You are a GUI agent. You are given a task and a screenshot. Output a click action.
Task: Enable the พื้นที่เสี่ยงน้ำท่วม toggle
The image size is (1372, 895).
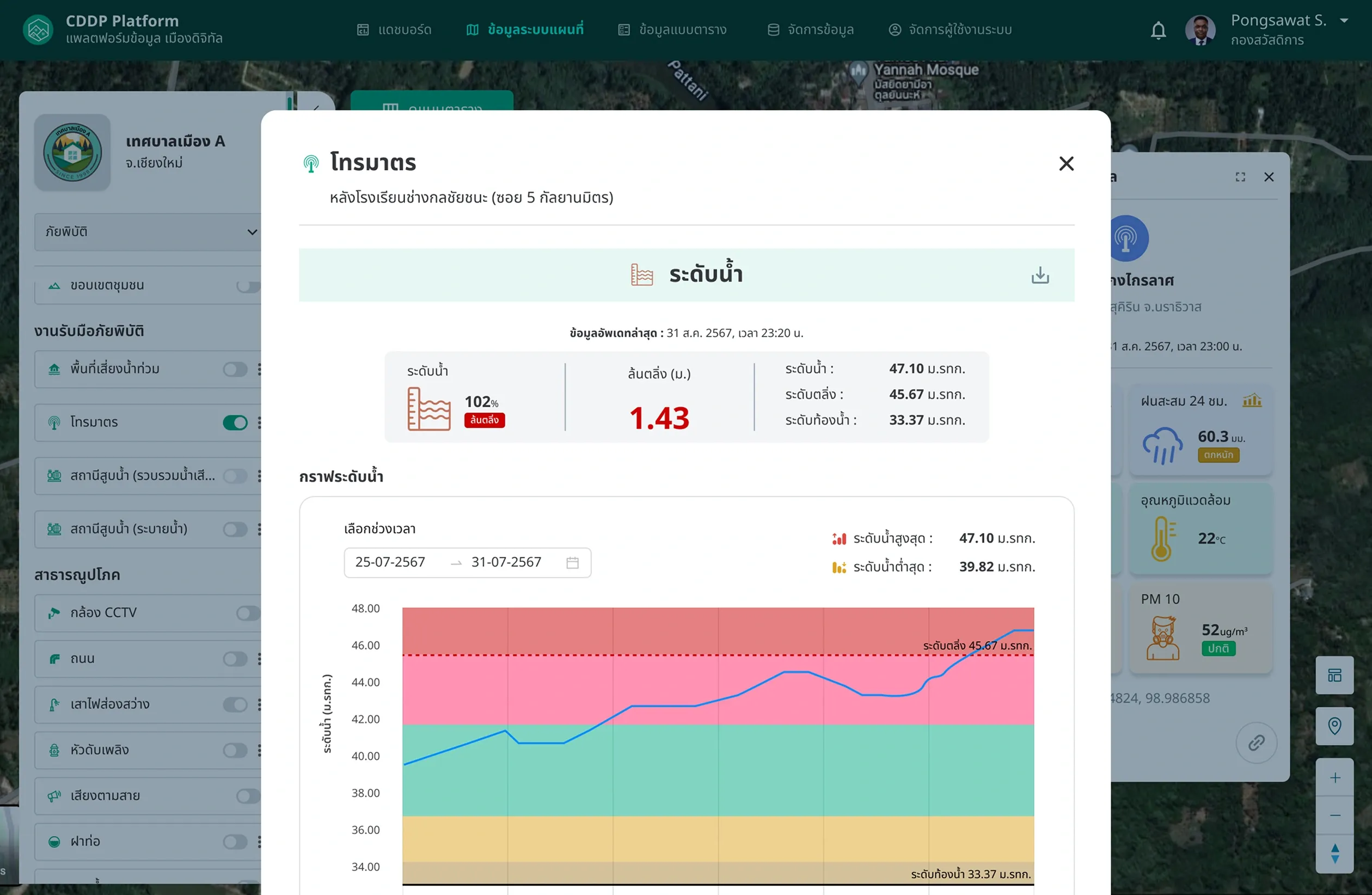(235, 369)
